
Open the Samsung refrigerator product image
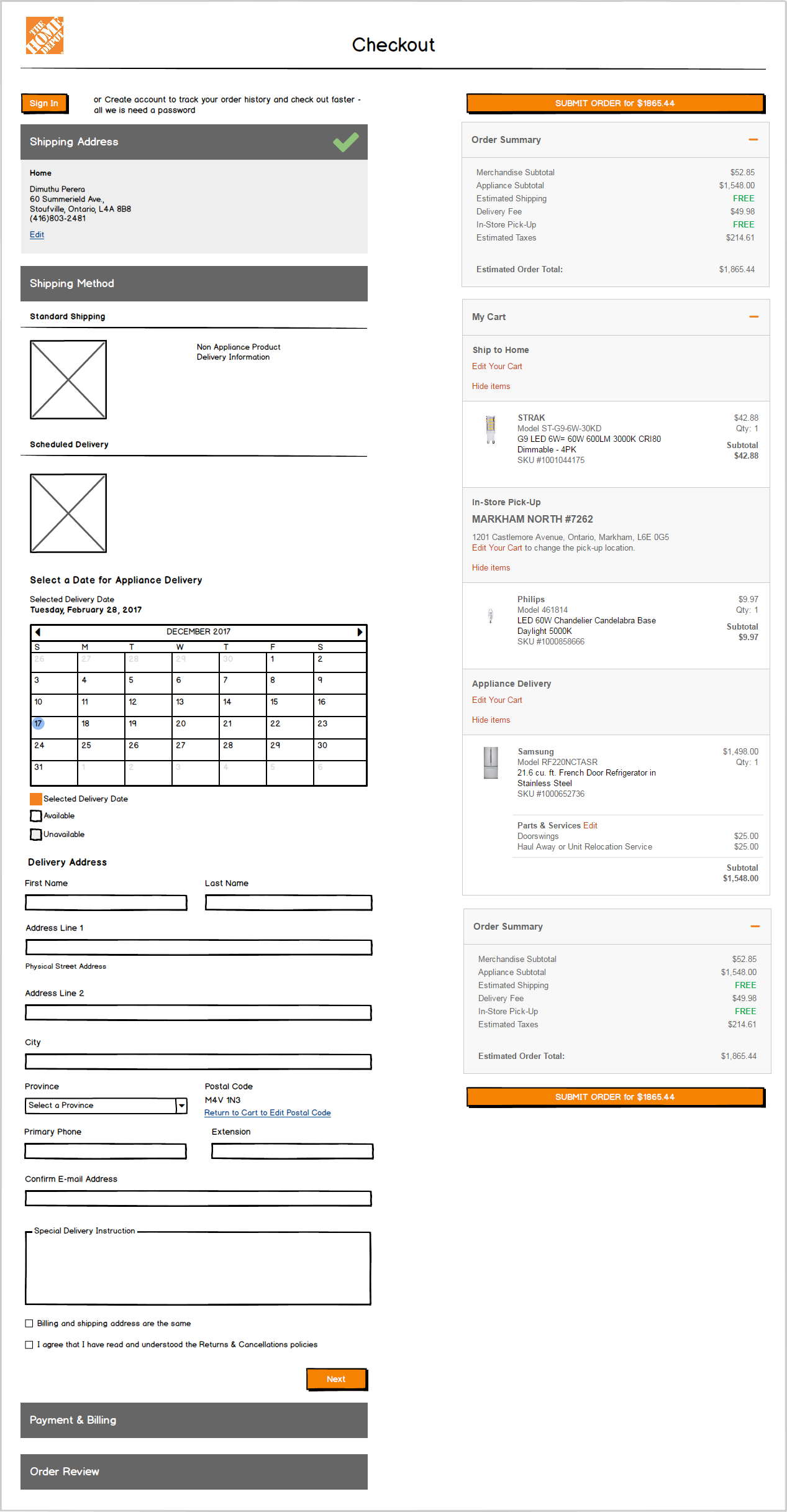pos(491,763)
